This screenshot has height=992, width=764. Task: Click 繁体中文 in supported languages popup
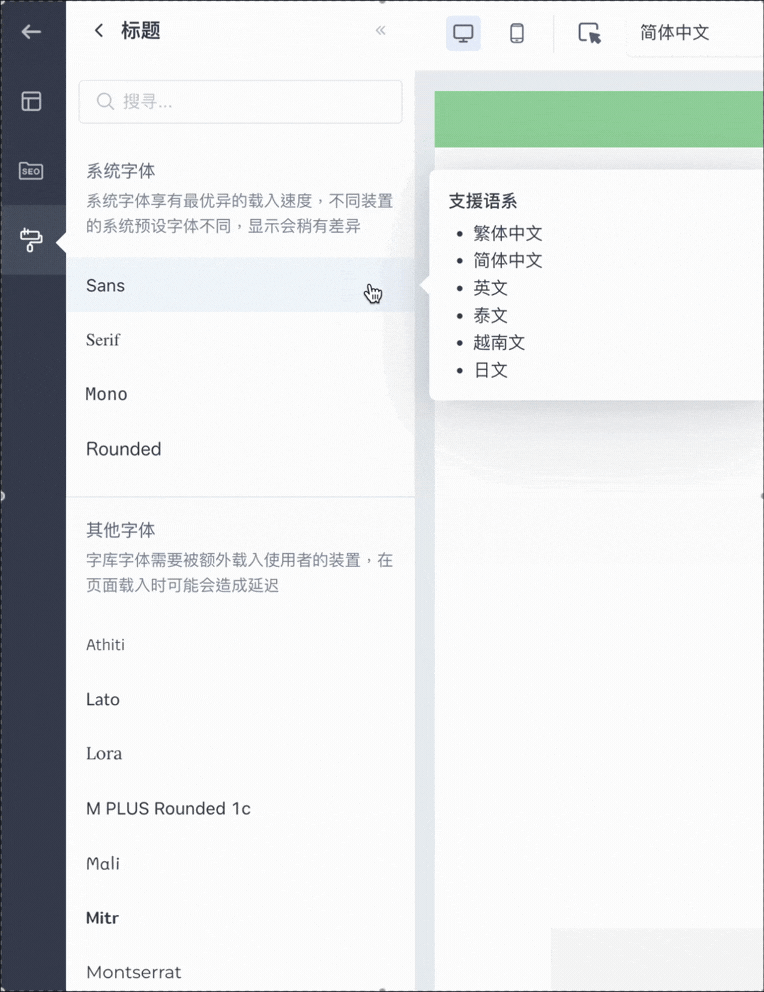(508, 233)
